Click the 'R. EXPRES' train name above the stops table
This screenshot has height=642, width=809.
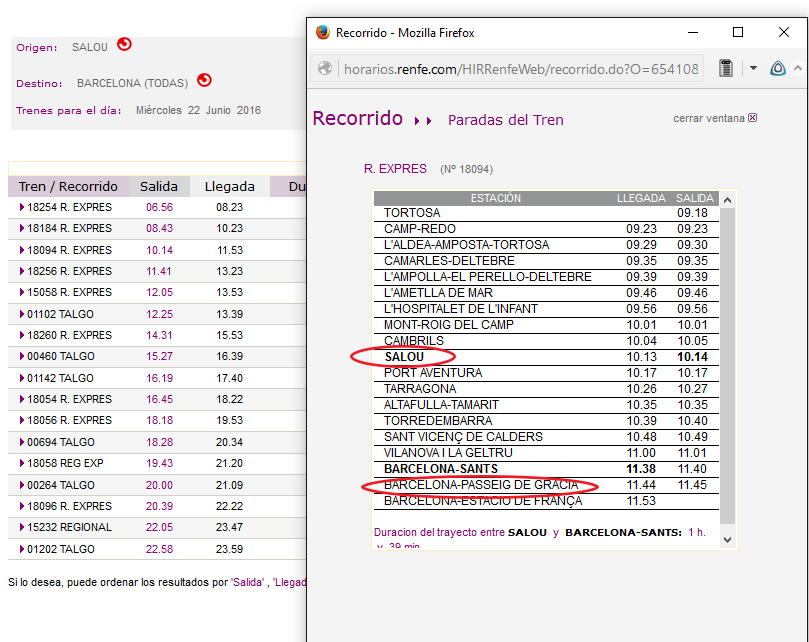coord(395,169)
